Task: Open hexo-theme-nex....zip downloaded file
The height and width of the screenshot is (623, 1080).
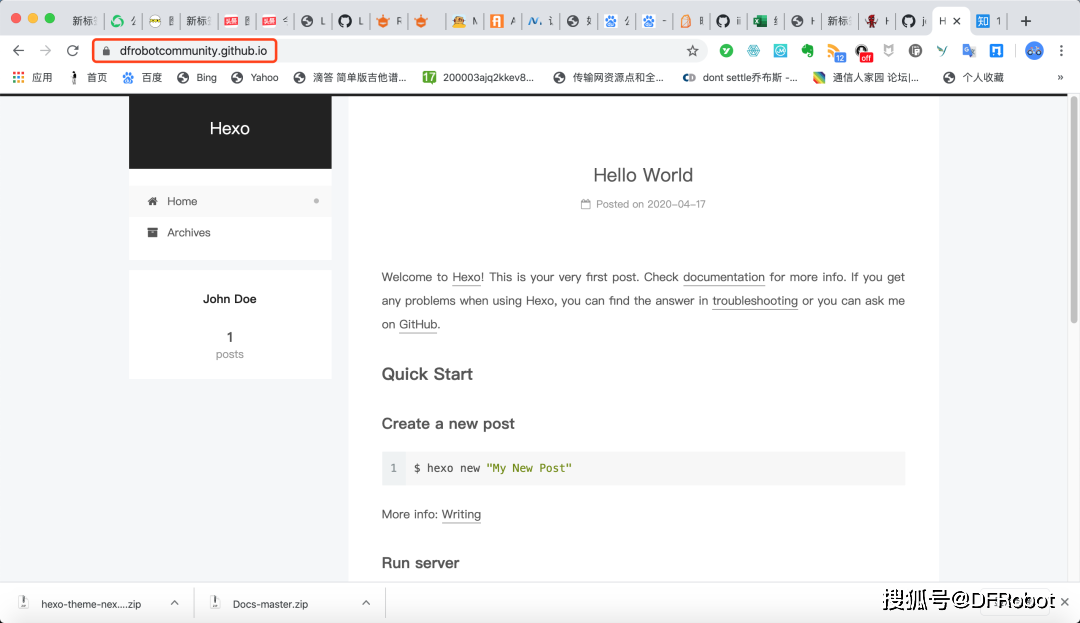Action: (x=91, y=604)
